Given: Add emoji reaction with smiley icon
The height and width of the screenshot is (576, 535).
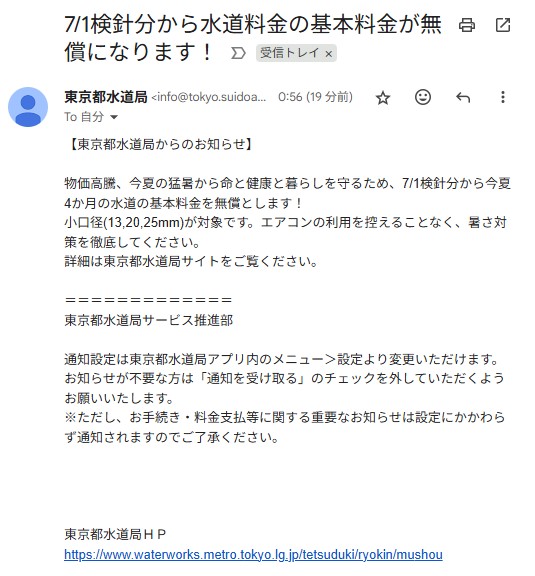Looking at the screenshot, I should tap(423, 97).
